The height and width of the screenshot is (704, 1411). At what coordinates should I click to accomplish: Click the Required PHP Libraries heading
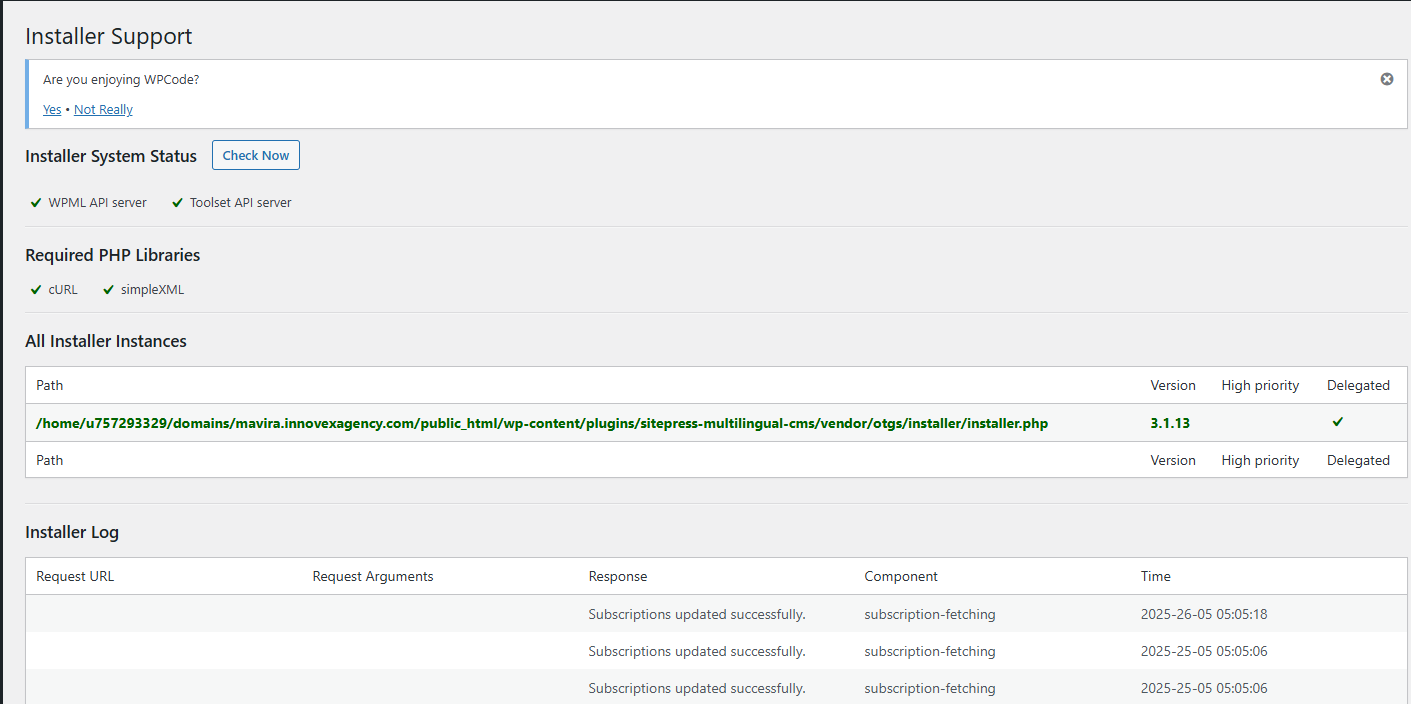click(113, 255)
